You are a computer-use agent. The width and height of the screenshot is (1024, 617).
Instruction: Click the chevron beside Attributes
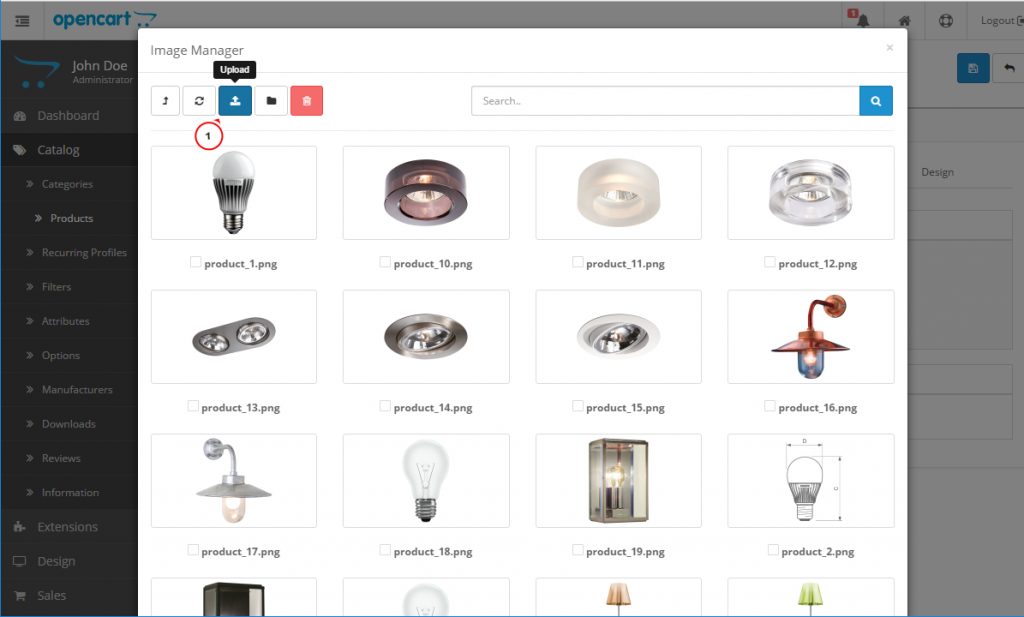(29, 321)
